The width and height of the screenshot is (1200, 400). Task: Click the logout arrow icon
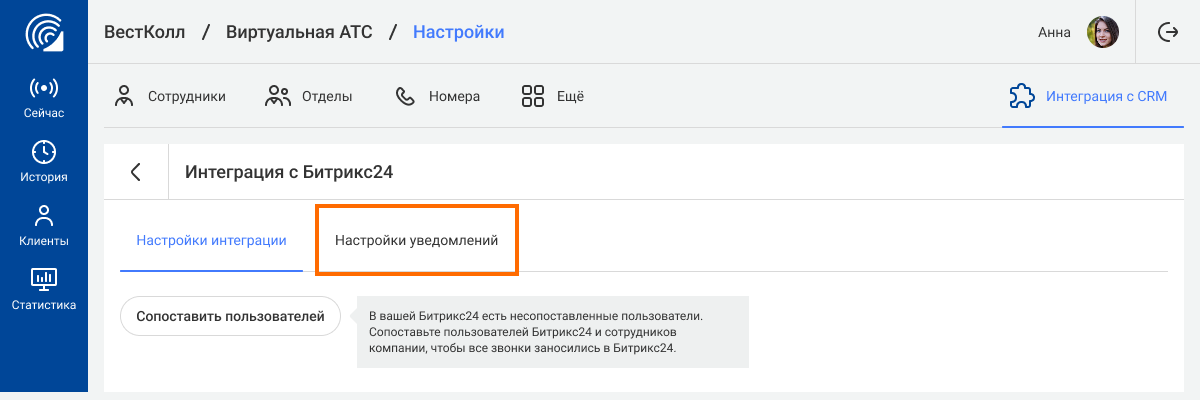(x=1167, y=32)
